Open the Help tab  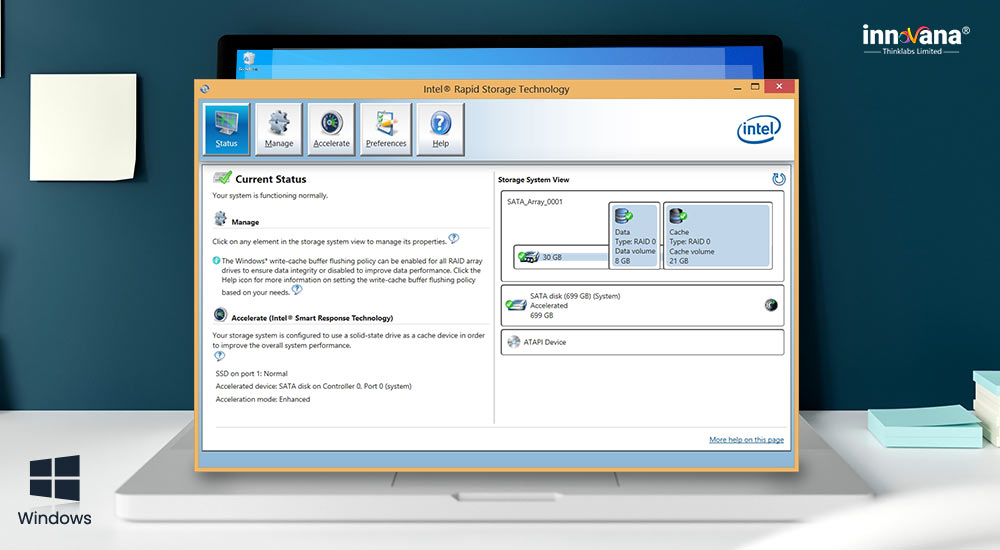(x=441, y=130)
